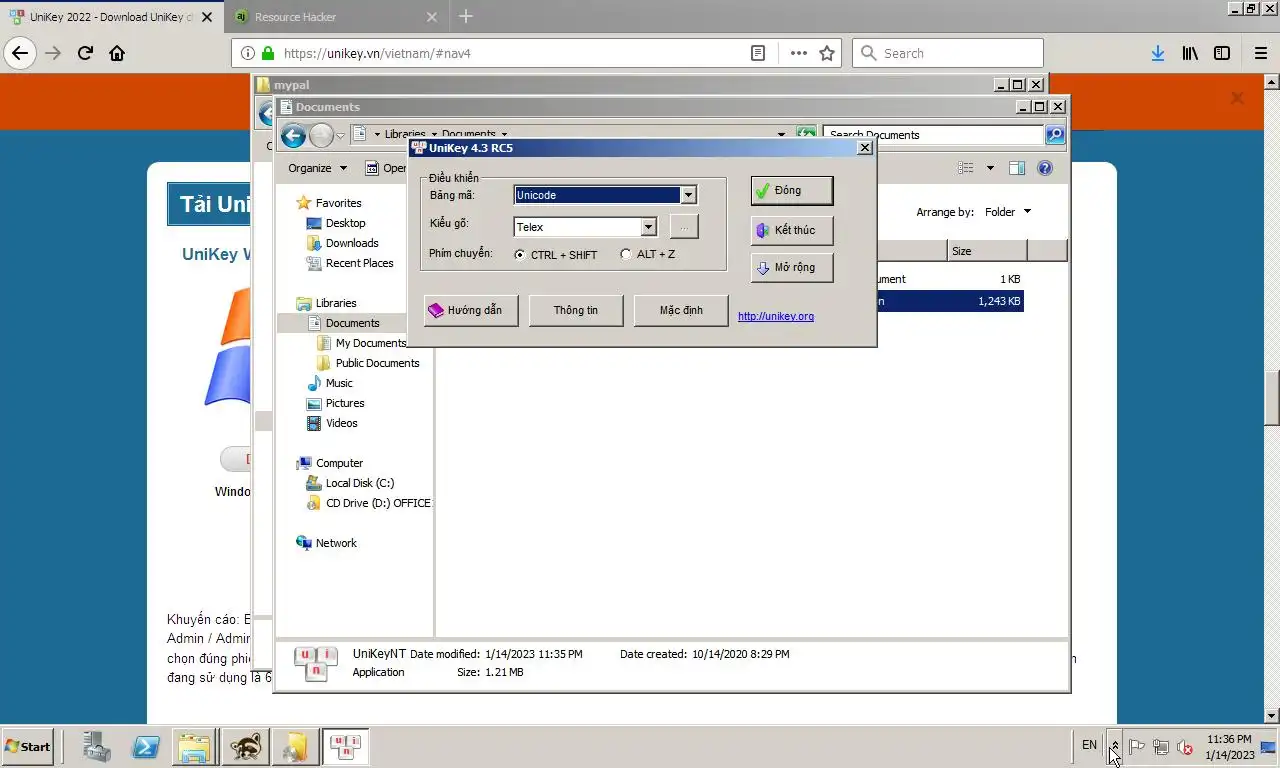This screenshot has width=1280, height=768.
Task: Select Network in navigation pane
Action: (327, 543)
